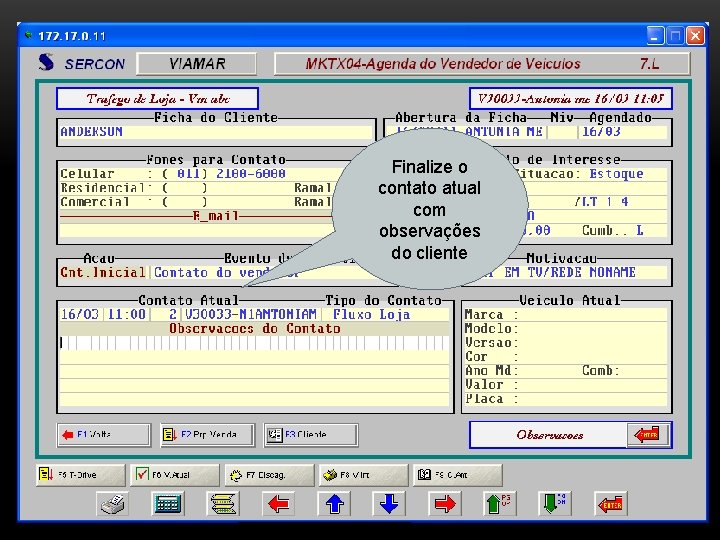Click the blue up arrow icon
This screenshot has width=720, height=540.
pos(334,504)
